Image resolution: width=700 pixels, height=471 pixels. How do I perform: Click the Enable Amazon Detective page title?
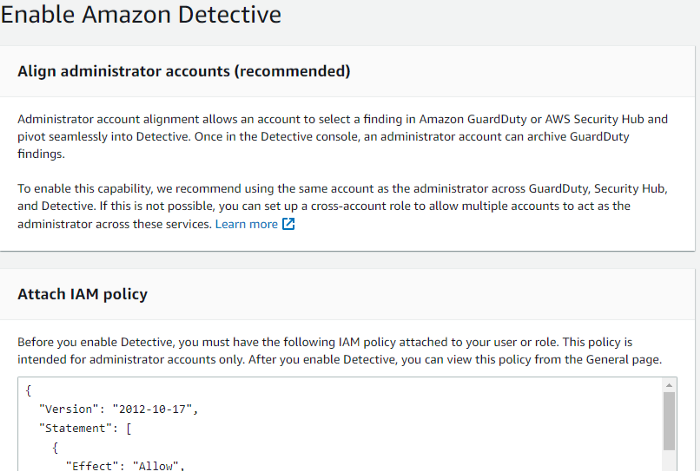click(x=141, y=15)
